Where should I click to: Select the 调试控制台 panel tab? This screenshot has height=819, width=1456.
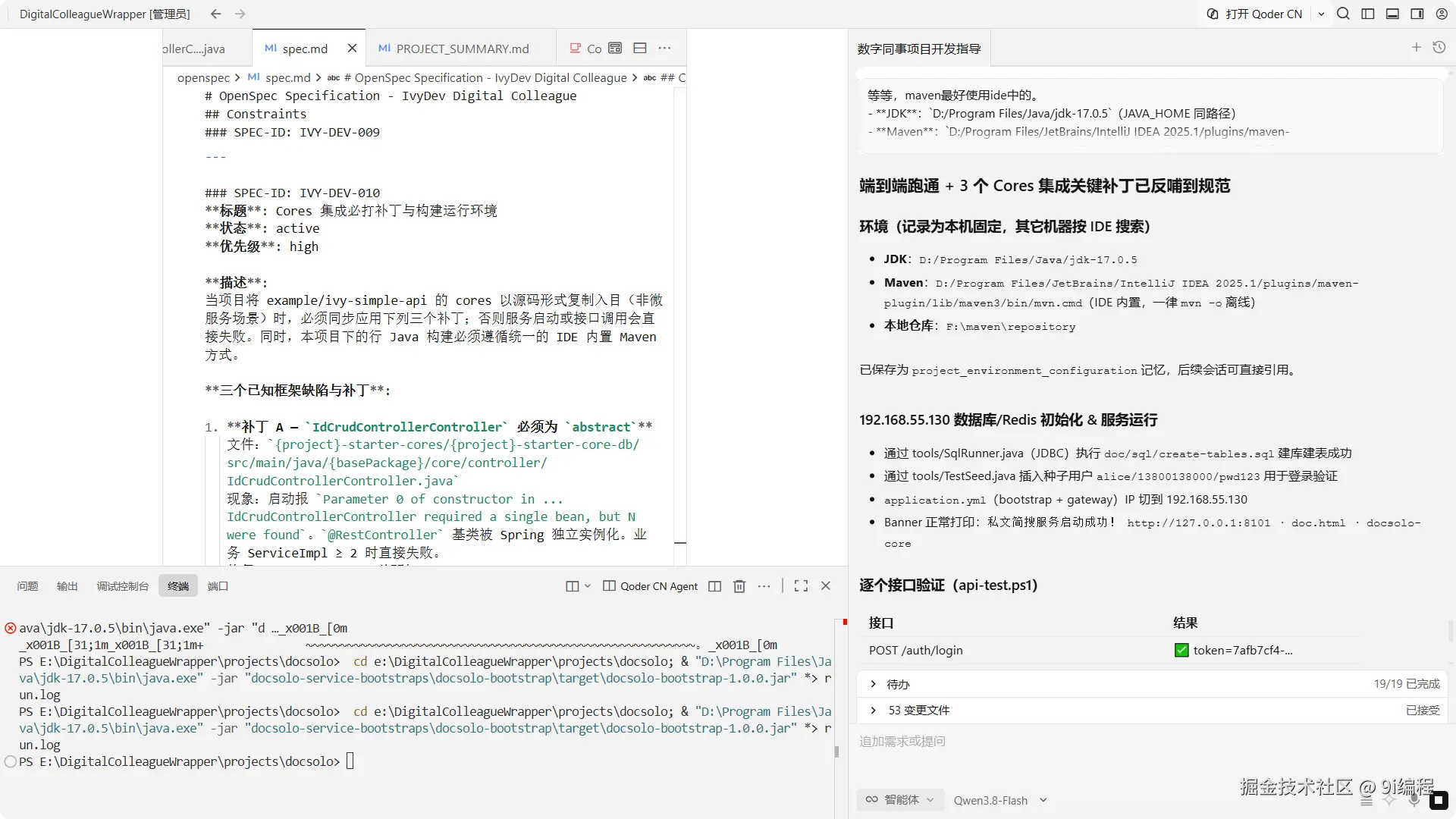122,586
